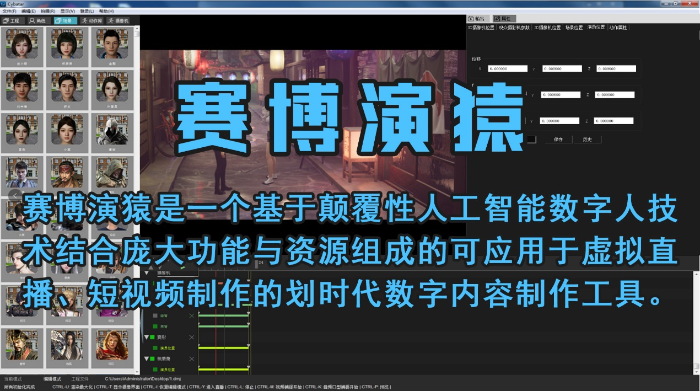
Task: Open the 动作库 motion library tab
Action: (92, 21)
